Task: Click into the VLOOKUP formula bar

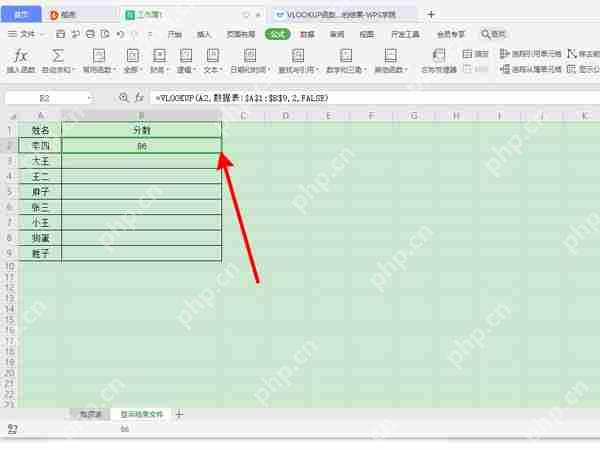Action: 375,98
